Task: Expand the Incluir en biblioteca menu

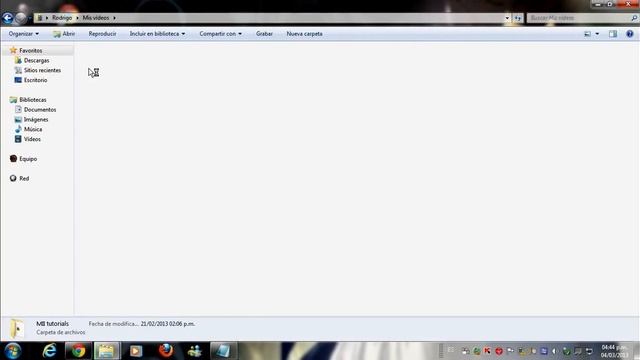Action: [x=157, y=34]
